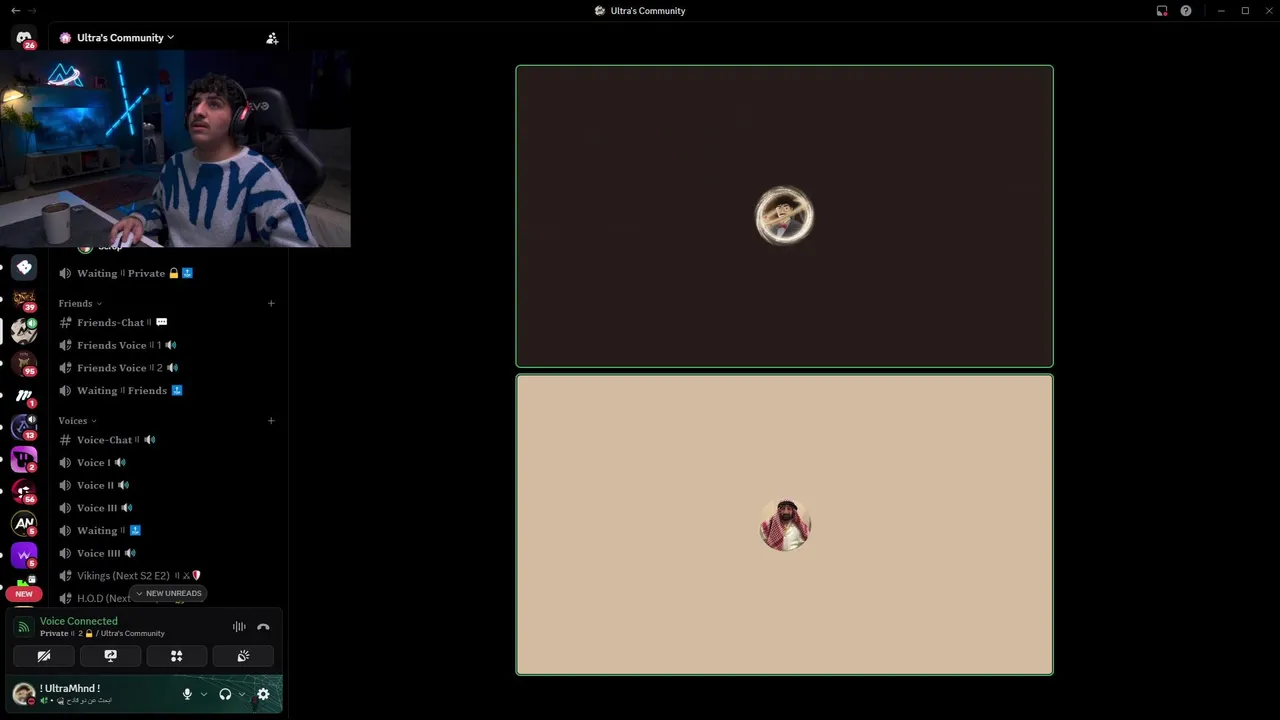Select bottom beige participant tile
Image resolution: width=1280 pixels, height=720 pixels.
[x=784, y=525]
